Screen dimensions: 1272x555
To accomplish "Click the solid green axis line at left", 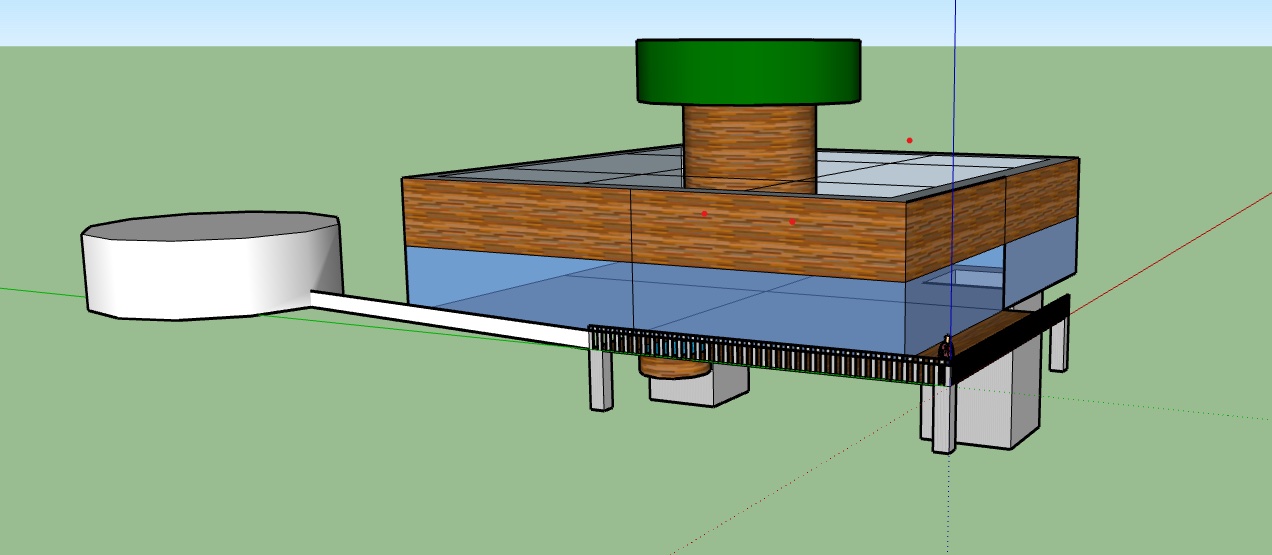I will tap(40, 291).
